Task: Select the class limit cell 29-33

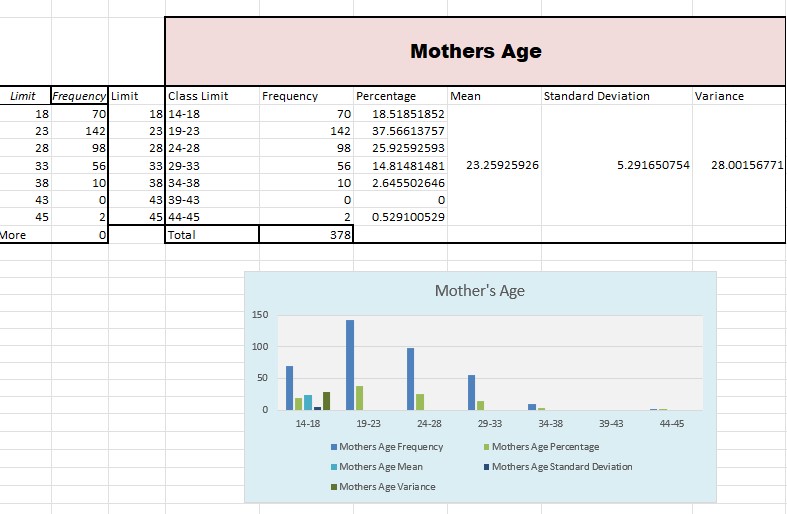Action: [x=212, y=166]
